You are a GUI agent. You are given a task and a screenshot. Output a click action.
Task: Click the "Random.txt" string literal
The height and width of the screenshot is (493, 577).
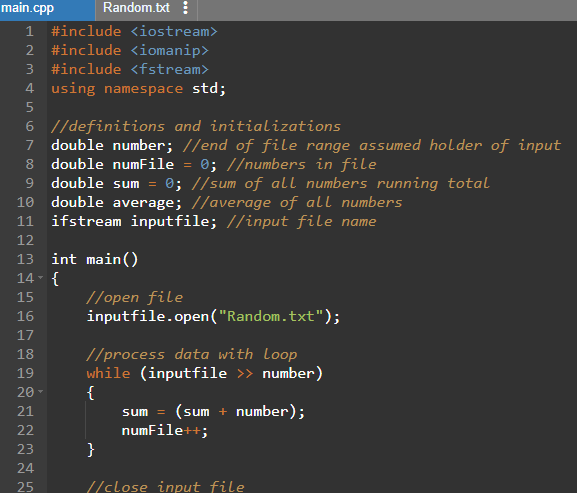pos(271,316)
